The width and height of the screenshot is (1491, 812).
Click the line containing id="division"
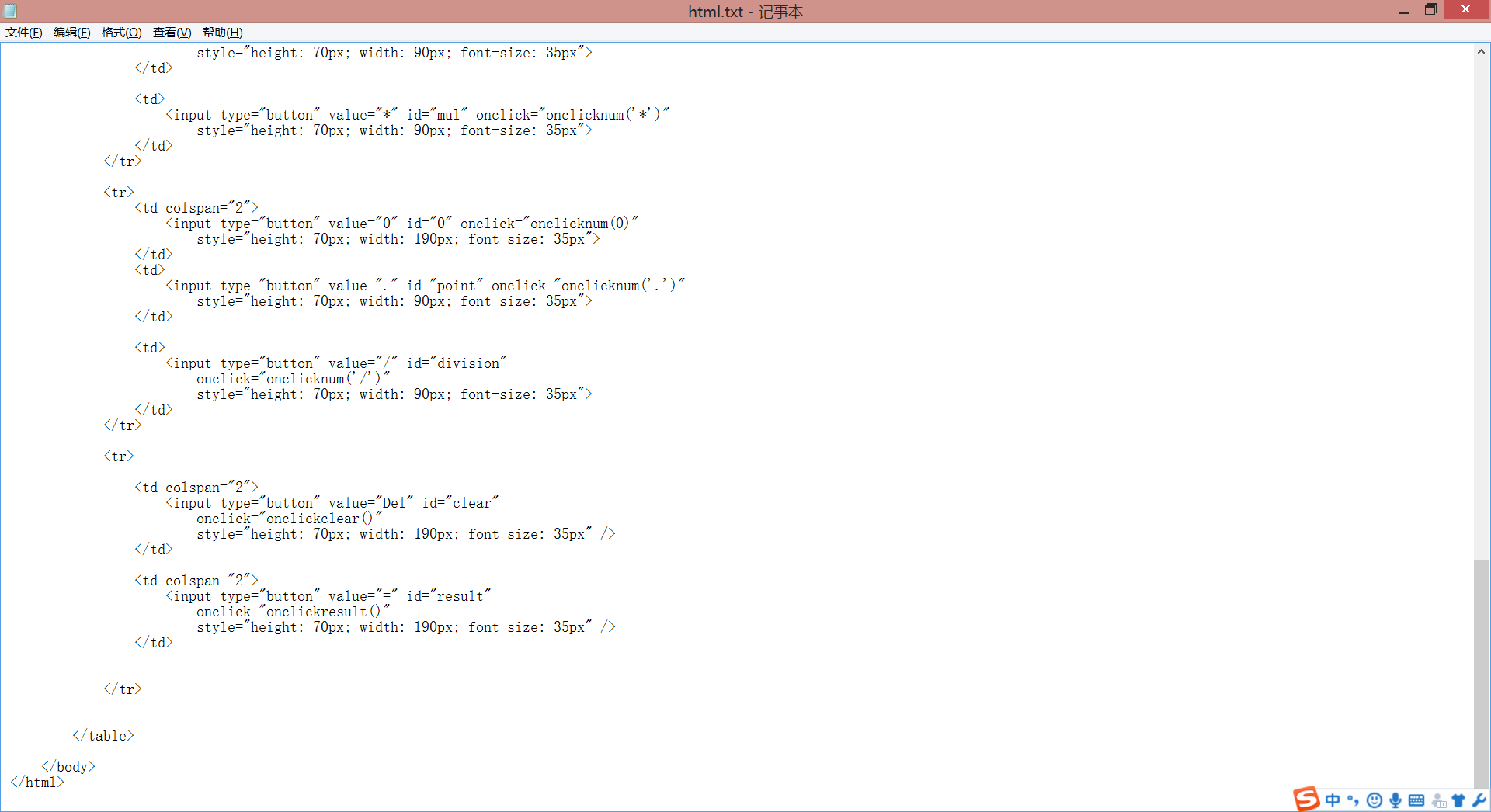335,363
